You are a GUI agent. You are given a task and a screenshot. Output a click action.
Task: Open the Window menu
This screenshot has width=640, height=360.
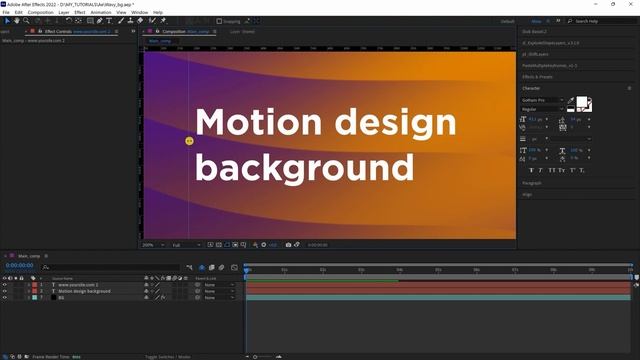pyautogui.click(x=140, y=13)
